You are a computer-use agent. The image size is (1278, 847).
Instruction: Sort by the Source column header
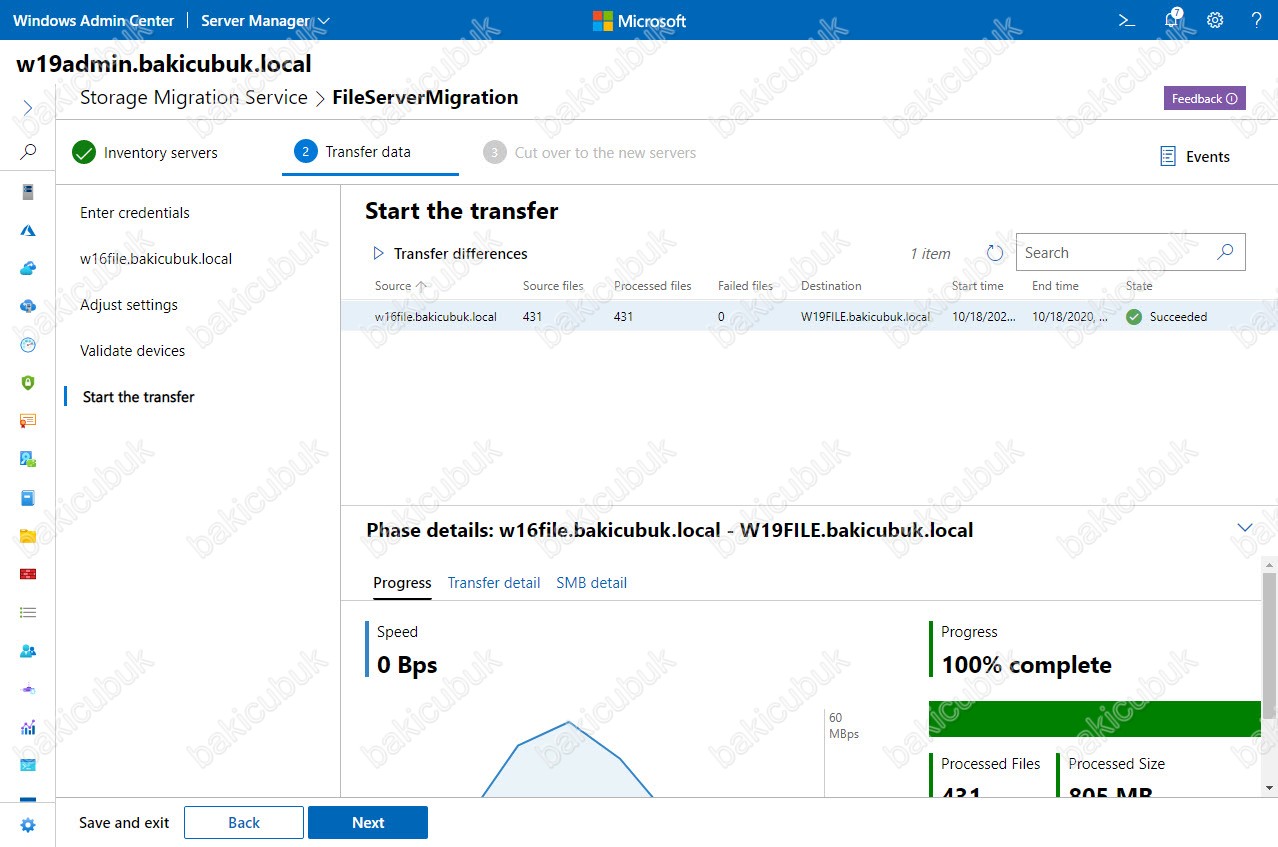(x=393, y=286)
